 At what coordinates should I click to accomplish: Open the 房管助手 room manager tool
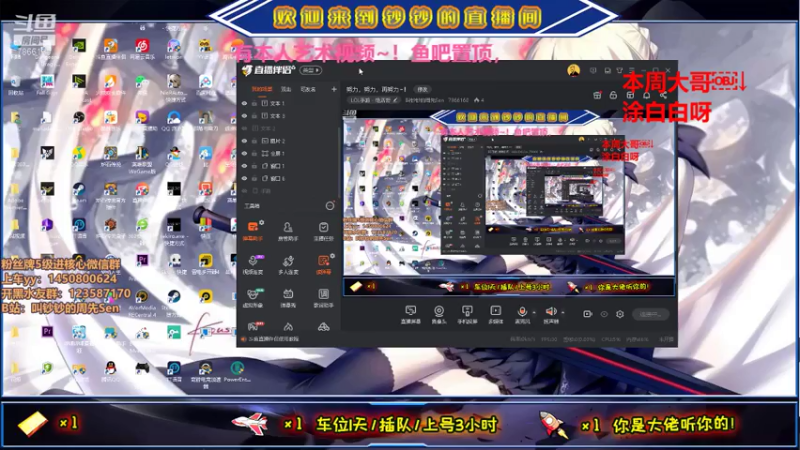click(288, 231)
